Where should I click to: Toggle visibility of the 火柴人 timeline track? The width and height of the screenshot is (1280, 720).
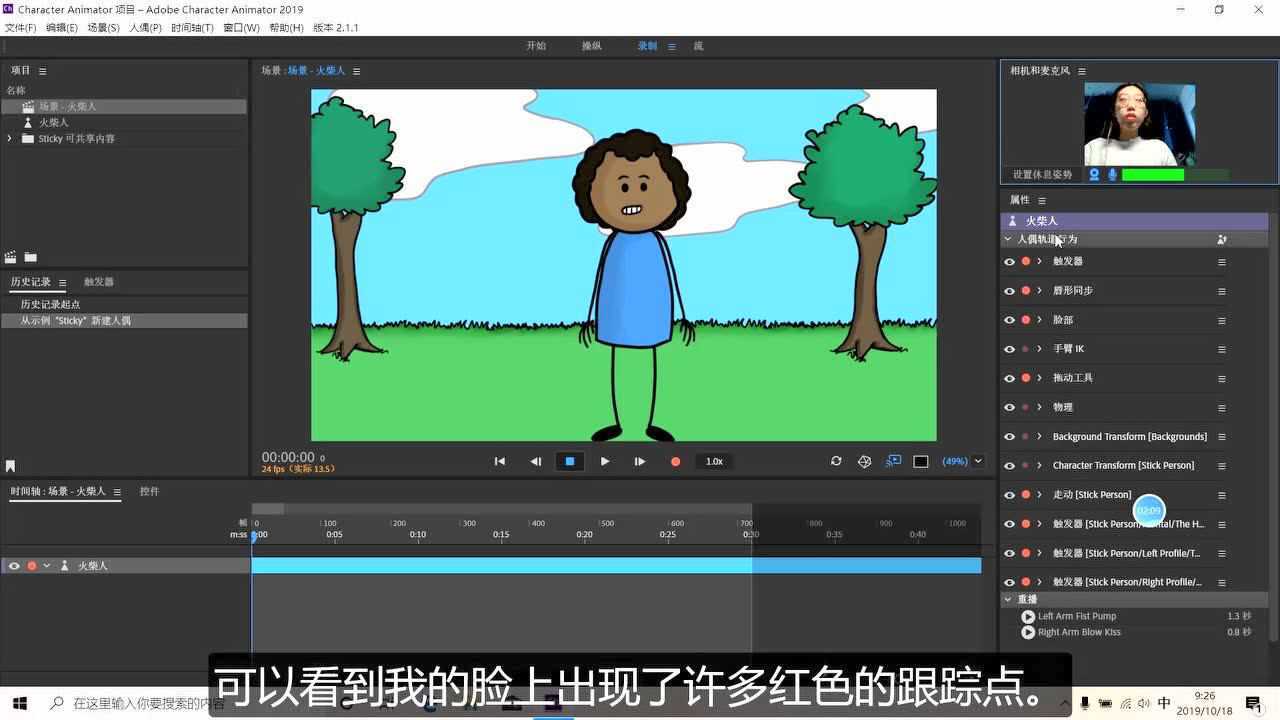12,565
